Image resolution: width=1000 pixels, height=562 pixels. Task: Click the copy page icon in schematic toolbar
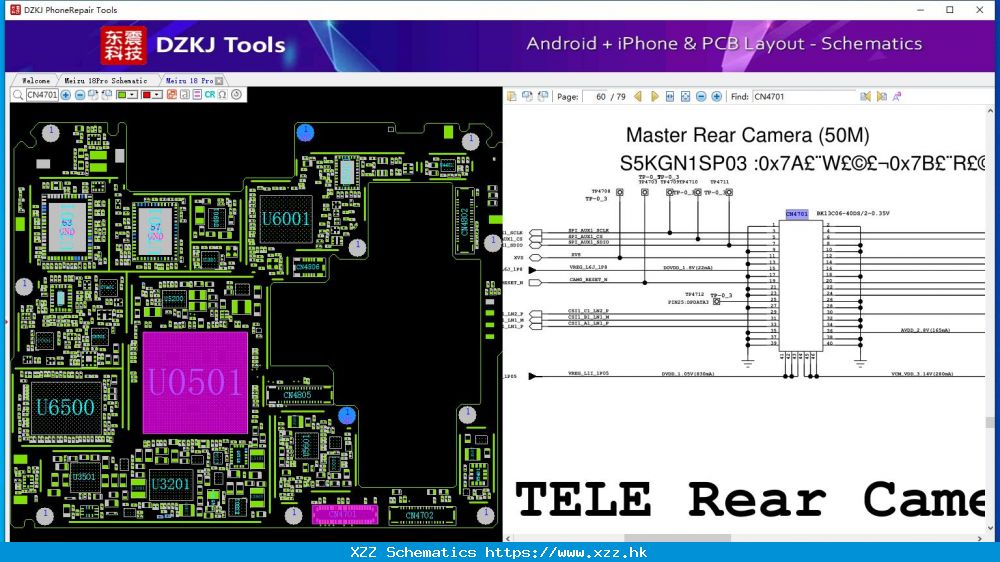(511, 96)
